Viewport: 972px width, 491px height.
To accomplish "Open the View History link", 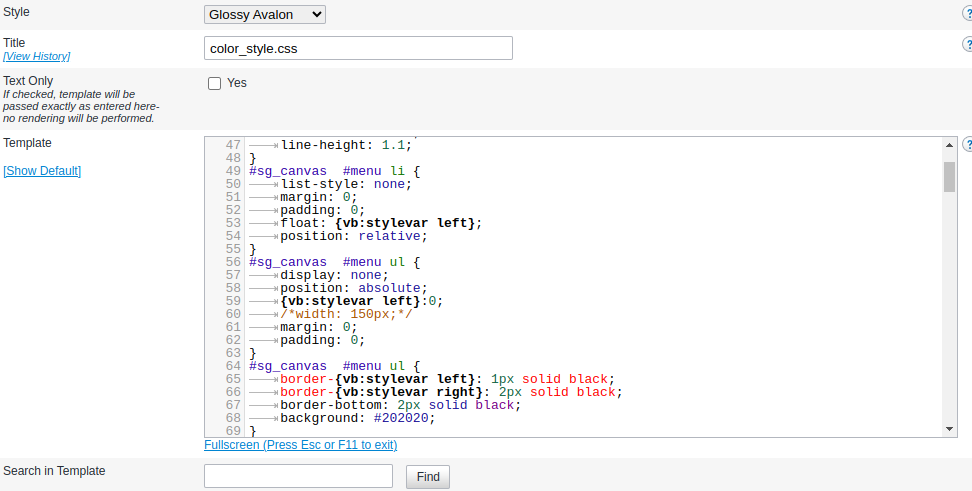I will (37, 56).
